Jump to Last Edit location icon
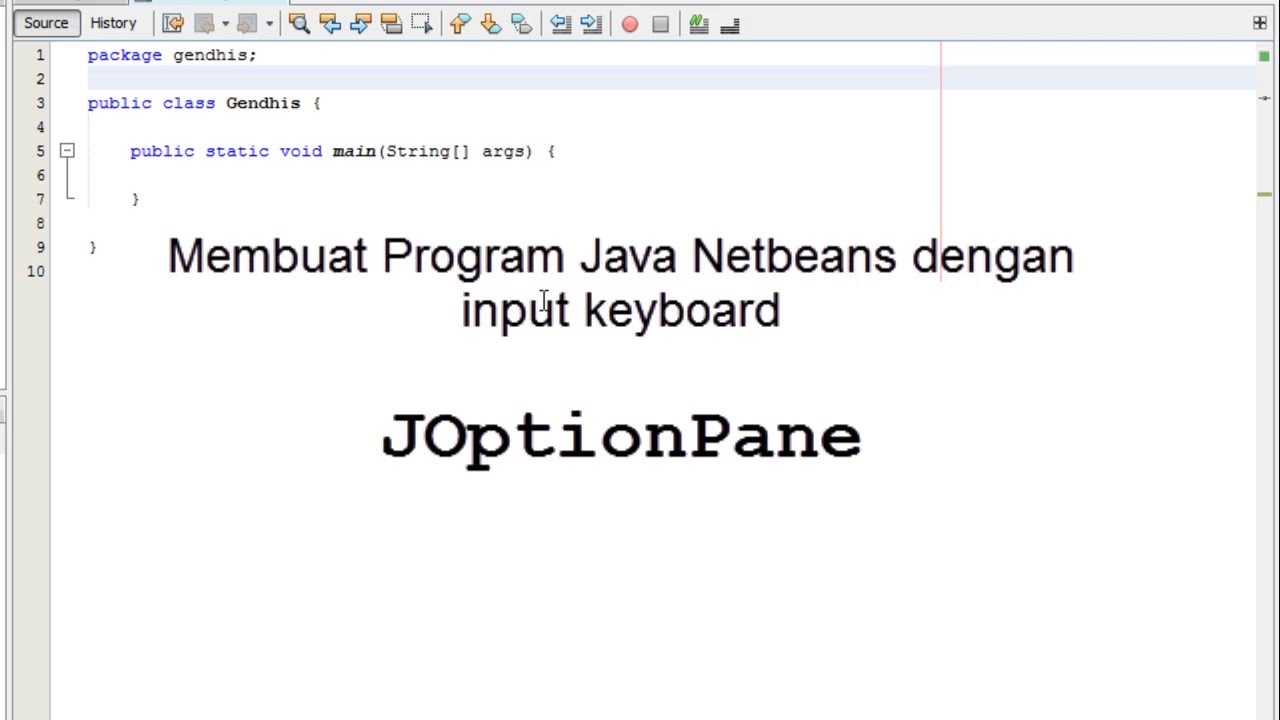Image resolution: width=1280 pixels, height=720 pixels. pos(173,24)
